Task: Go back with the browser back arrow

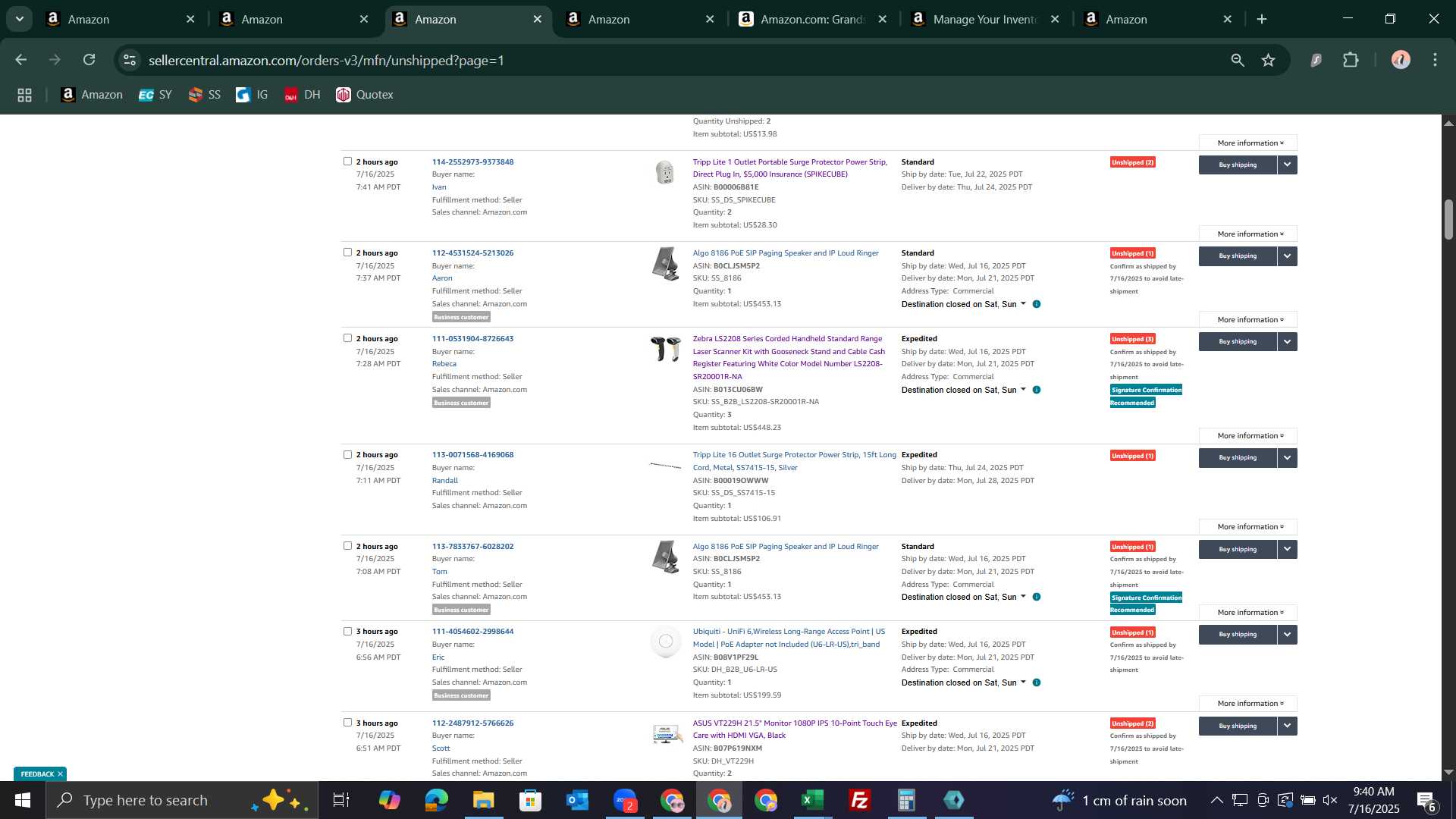Action: click(21, 60)
